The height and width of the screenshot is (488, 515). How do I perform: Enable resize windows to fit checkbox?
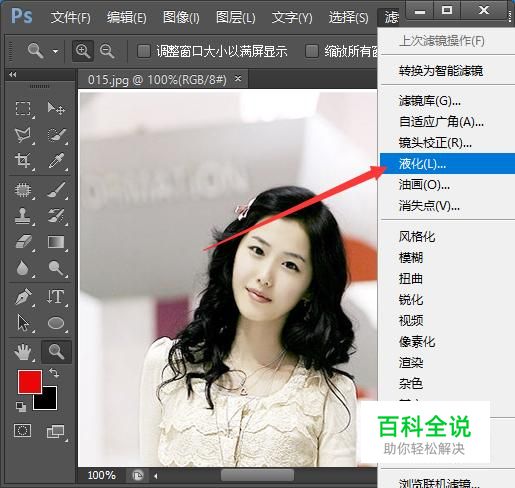(144, 51)
